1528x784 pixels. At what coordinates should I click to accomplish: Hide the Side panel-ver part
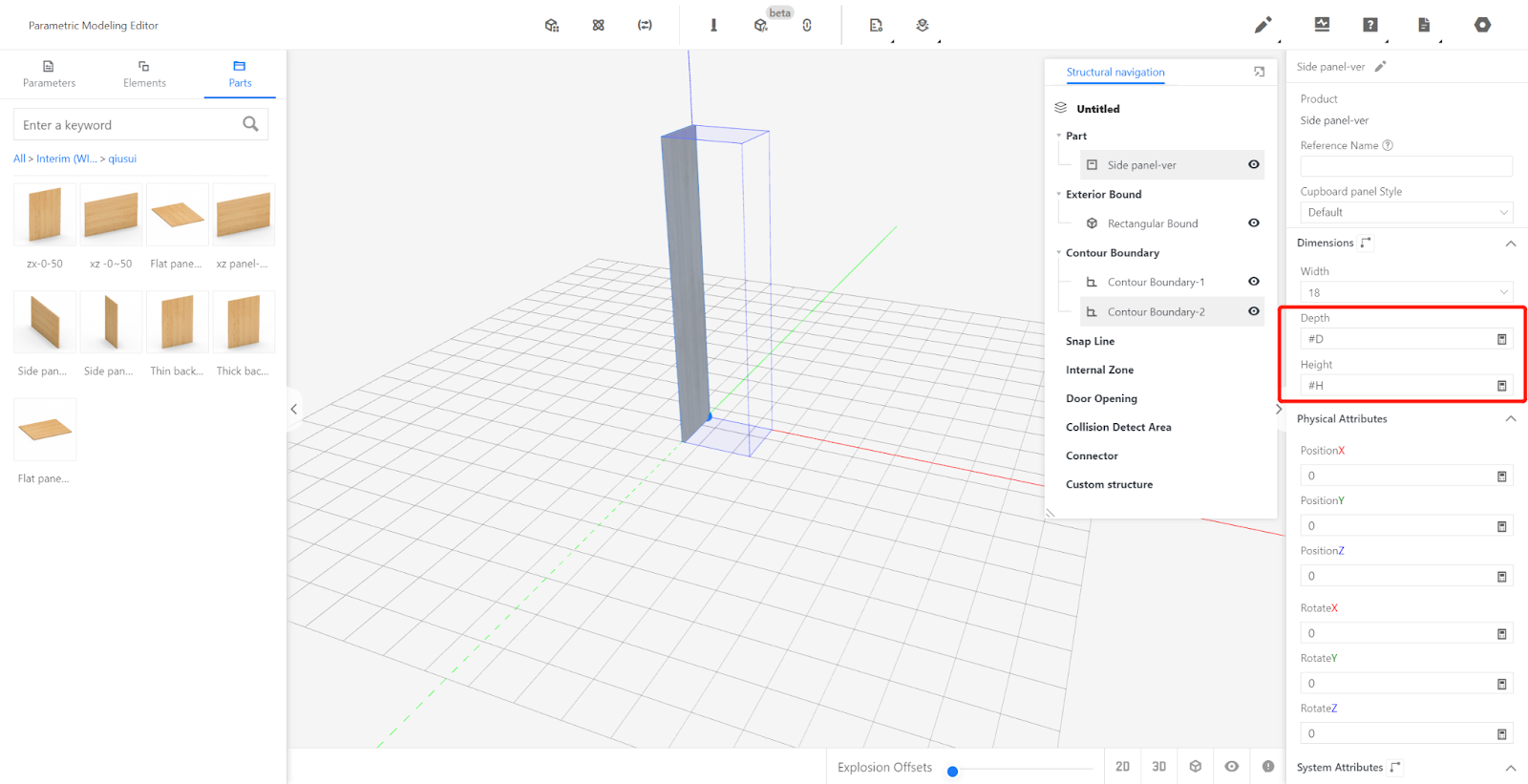[x=1253, y=164]
